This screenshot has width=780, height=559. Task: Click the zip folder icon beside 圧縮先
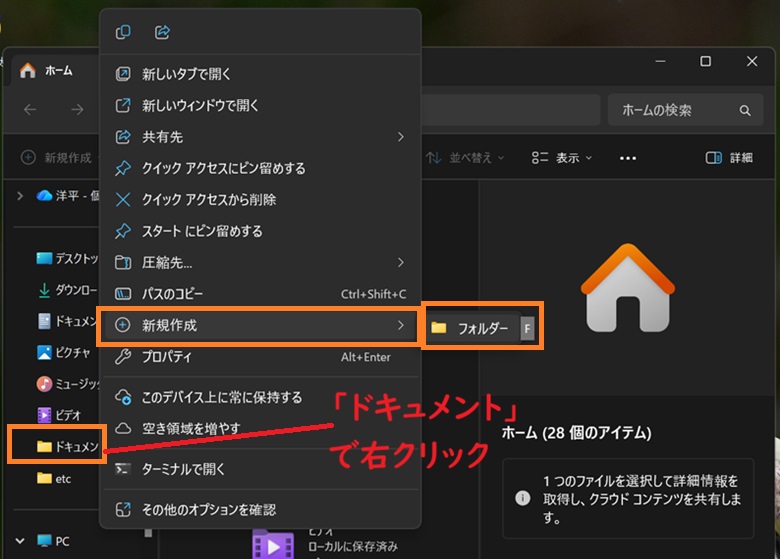tap(123, 262)
